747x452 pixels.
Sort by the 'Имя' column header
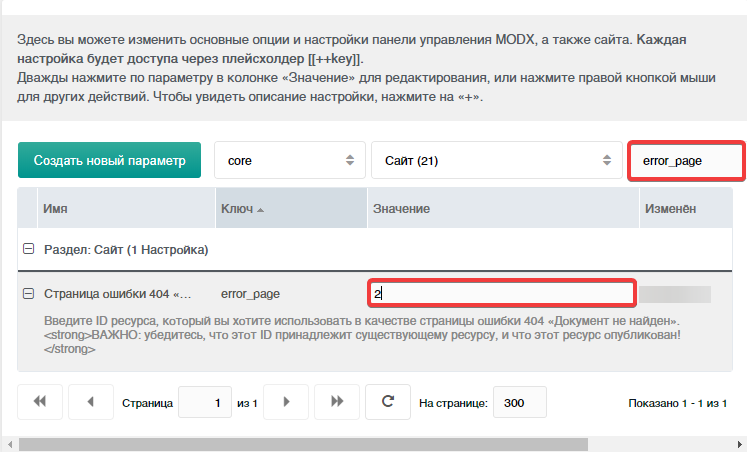pos(55,208)
